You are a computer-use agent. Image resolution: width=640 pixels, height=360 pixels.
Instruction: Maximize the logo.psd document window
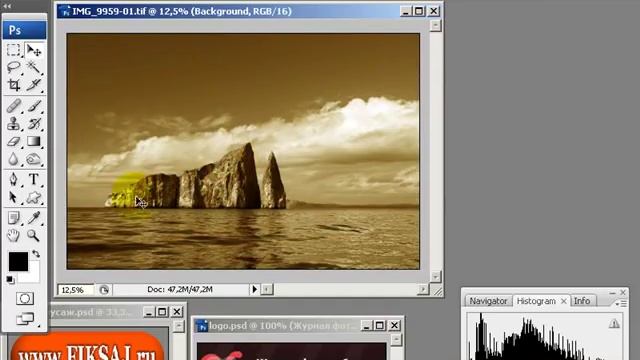click(380, 326)
